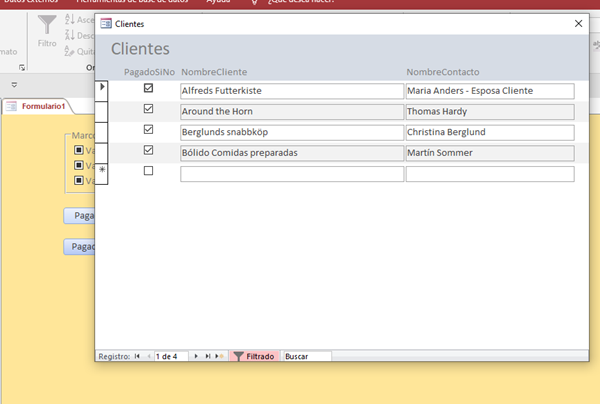This screenshot has width=600, height=404.
Task: Click the upper Paga button on Formulario1
Action: pyautogui.click(x=79, y=216)
